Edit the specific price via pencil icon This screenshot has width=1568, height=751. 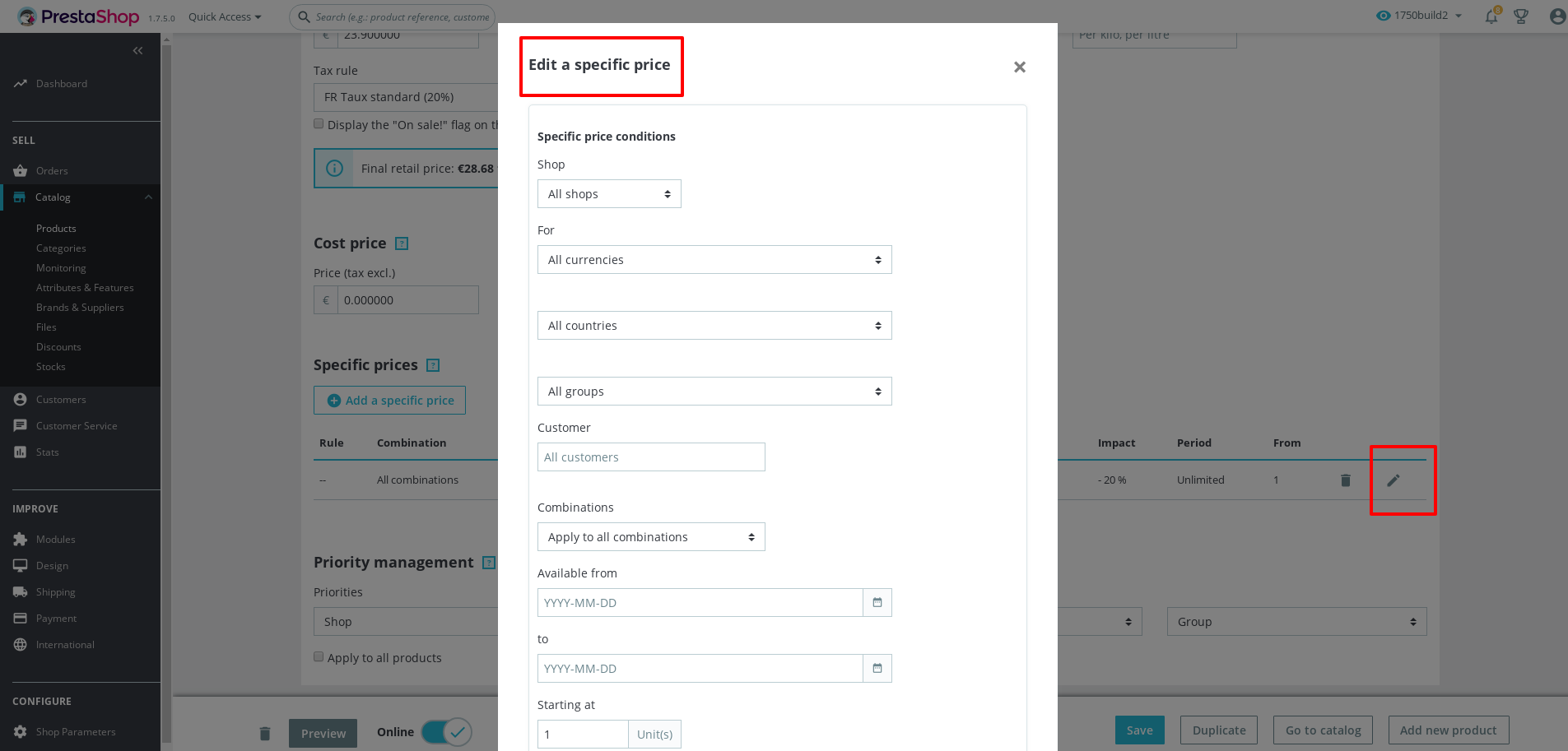[x=1392, y=480]
